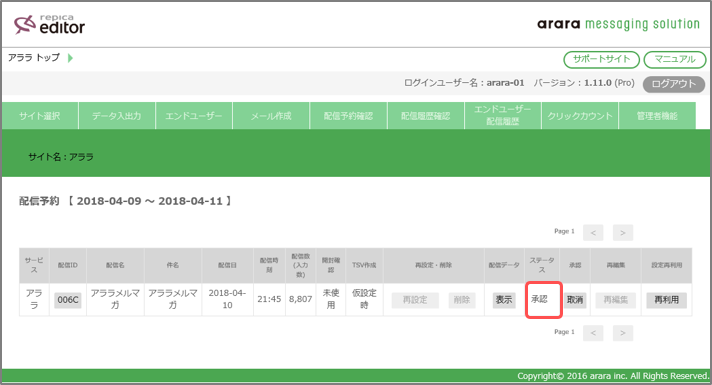Image resolution: width=712 pixels, height=385 pixels.
Task: Click the 再設定・削除 column header
Action: point(433,265)
